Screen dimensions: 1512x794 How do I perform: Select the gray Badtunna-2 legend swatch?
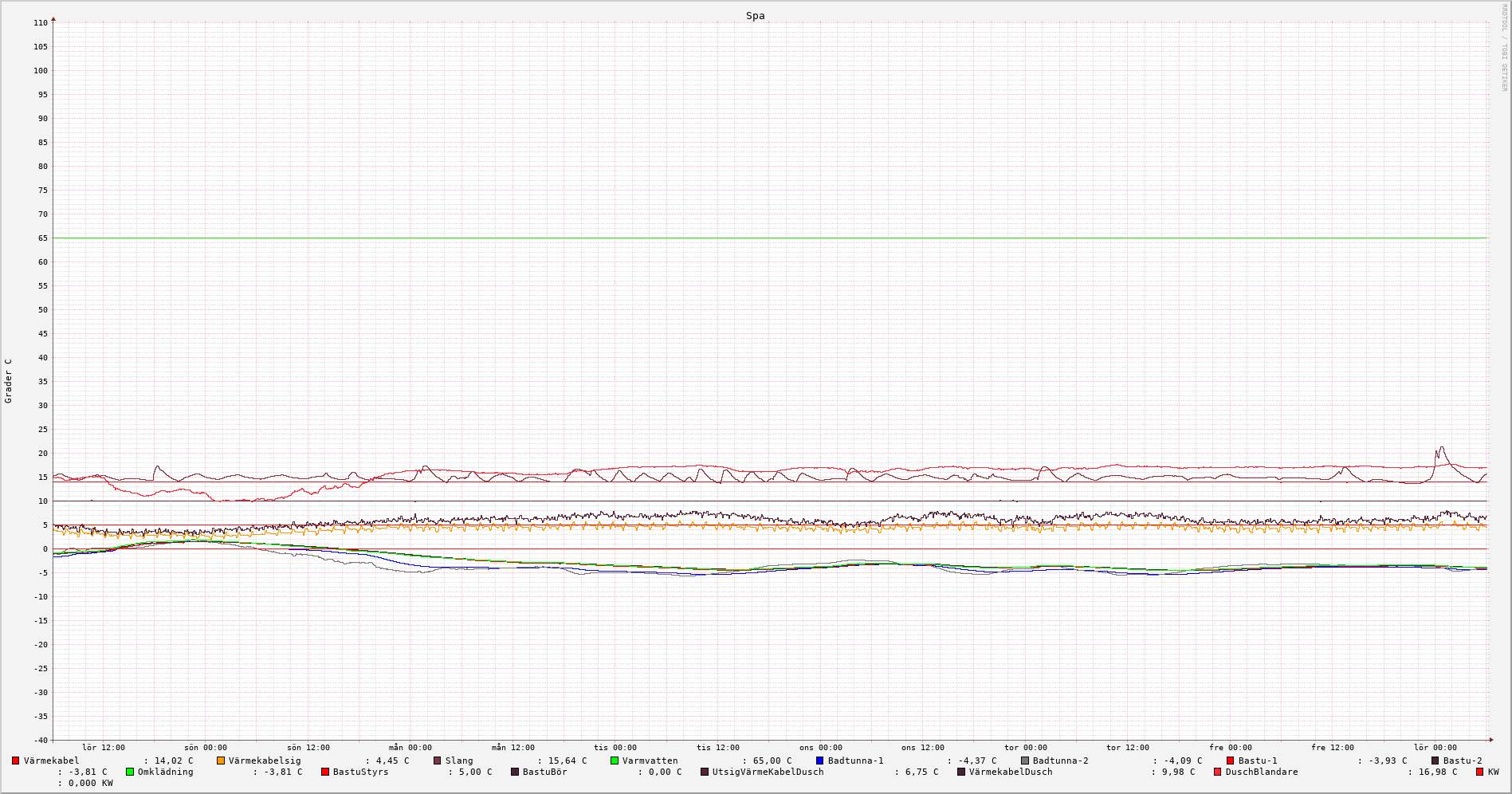pos(1025,761)
